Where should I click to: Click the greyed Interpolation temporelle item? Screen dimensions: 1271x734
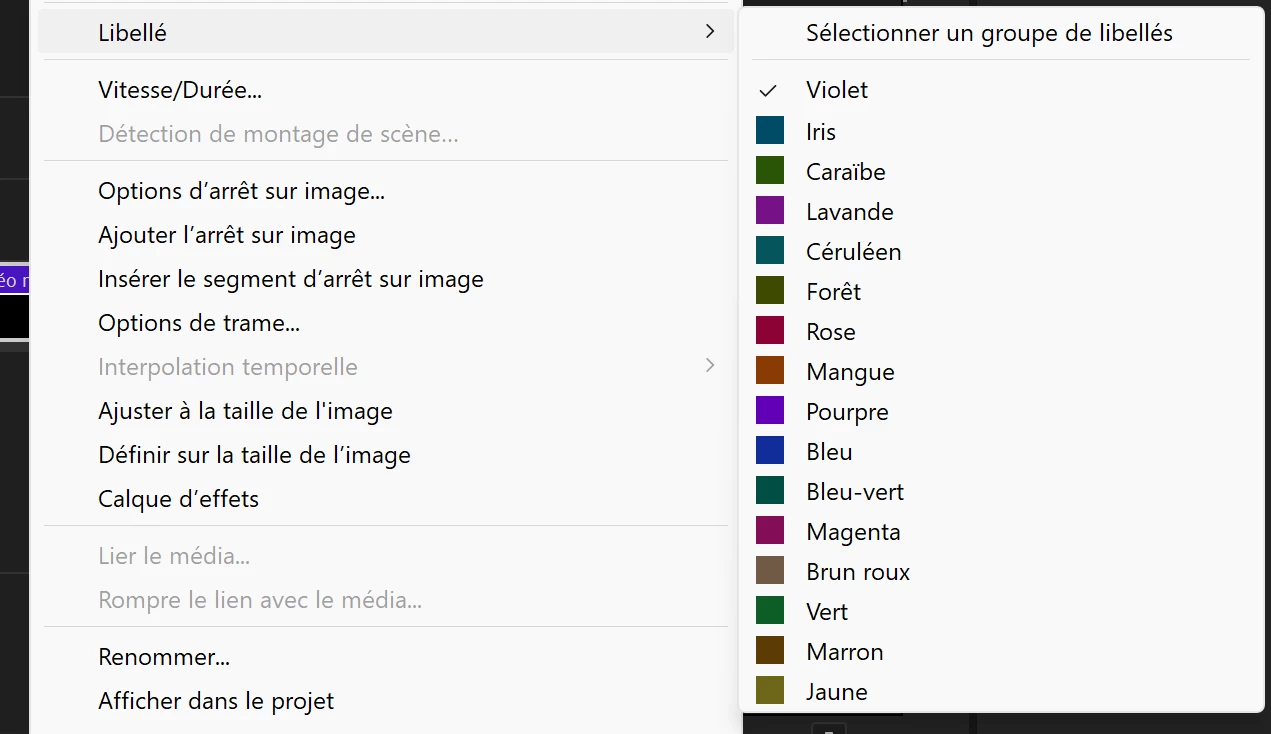[228, 367]
